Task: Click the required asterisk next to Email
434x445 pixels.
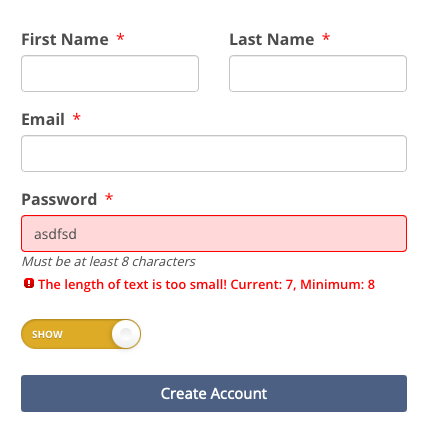Action: 77,117
